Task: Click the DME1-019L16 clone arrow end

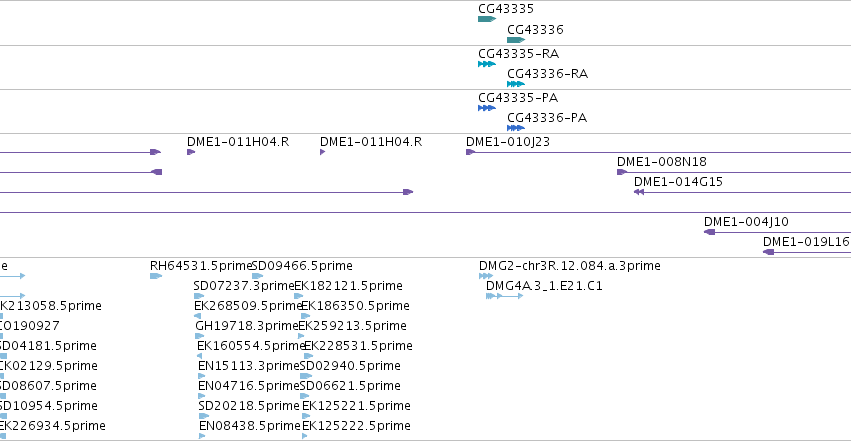Action: (x=769, y=252)
